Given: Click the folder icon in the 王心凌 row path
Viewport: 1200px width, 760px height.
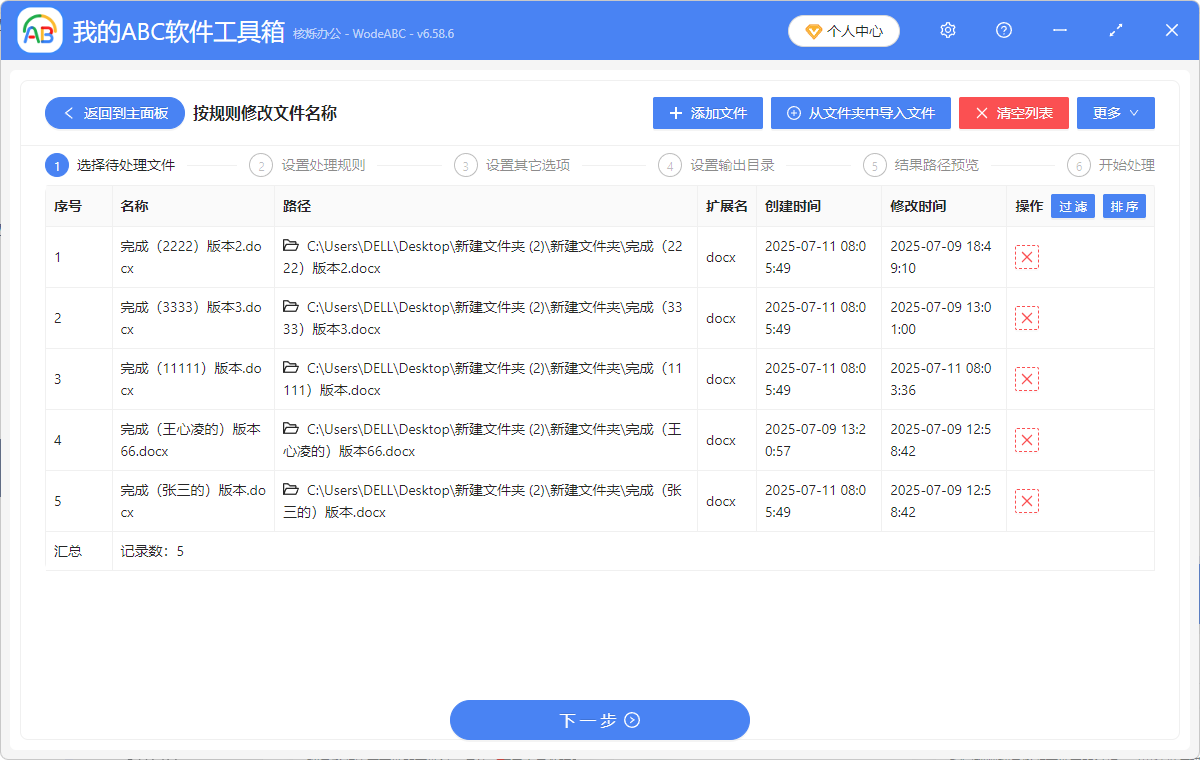Looking at the screenshot, I should [x=291, y=429].
